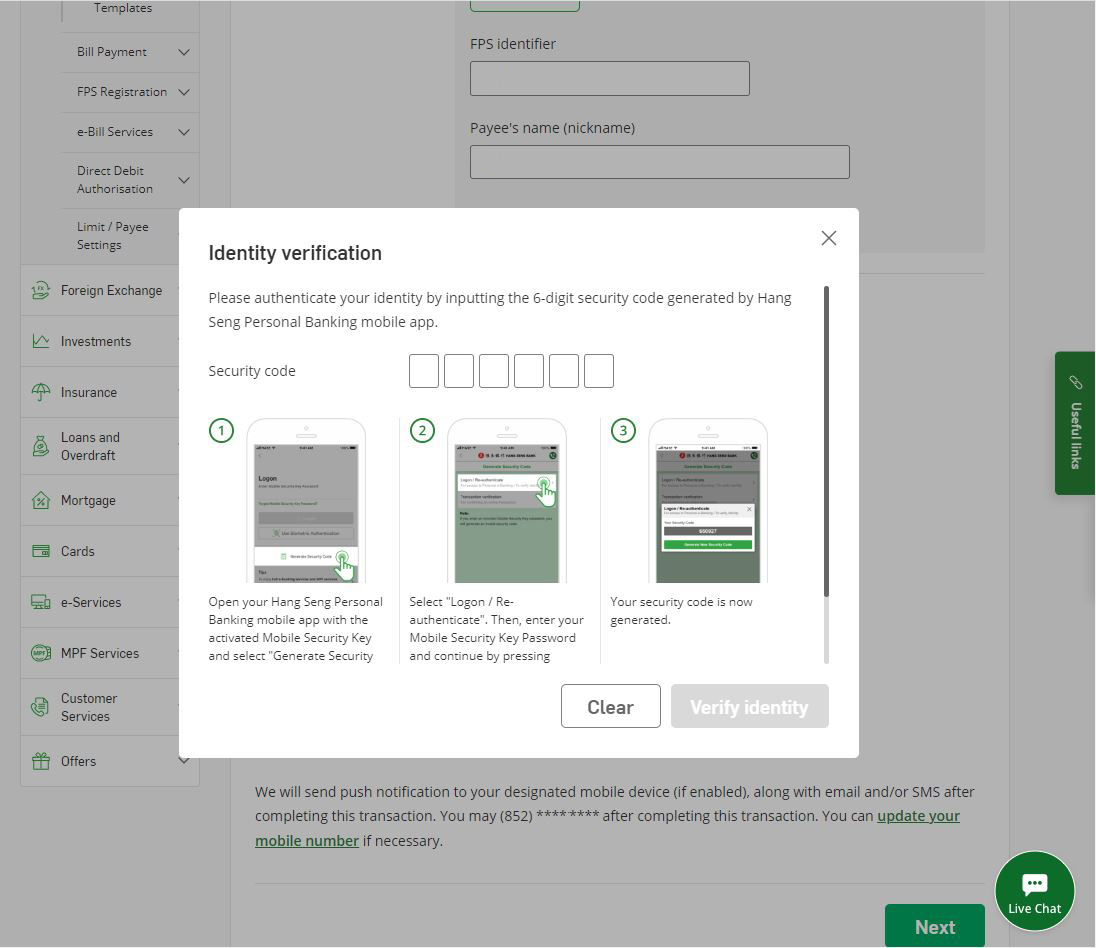The width and height of the screenshot is (1096, 948).
Task: Expand the Offers chevron
Action: pyautogui.click(x=184, y=761)
